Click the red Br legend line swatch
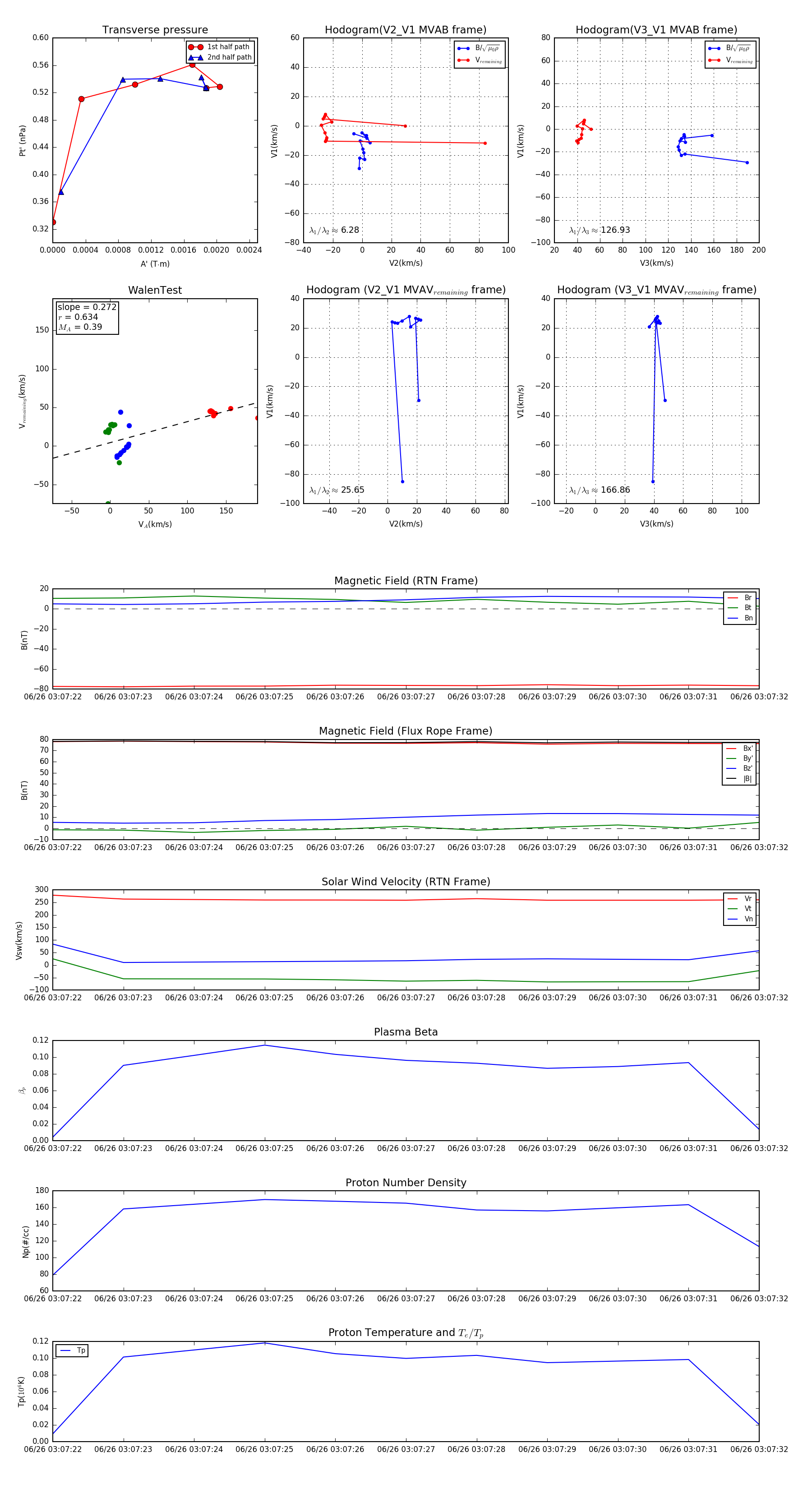 [x=732, y=598]
